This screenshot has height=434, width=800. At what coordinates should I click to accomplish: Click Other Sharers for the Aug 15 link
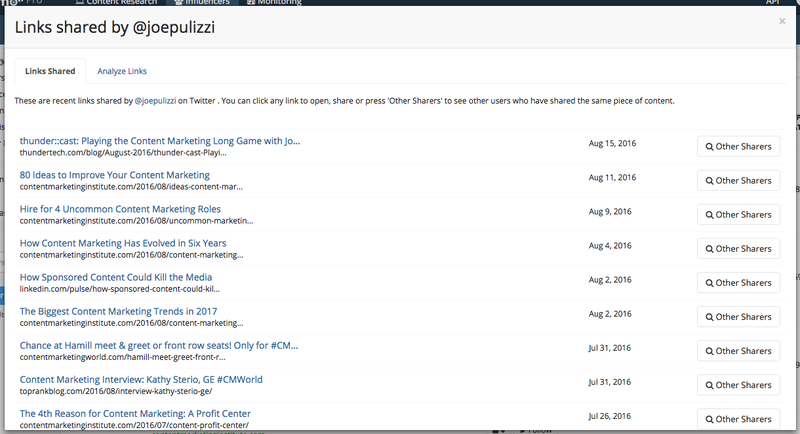pos(738,146)
